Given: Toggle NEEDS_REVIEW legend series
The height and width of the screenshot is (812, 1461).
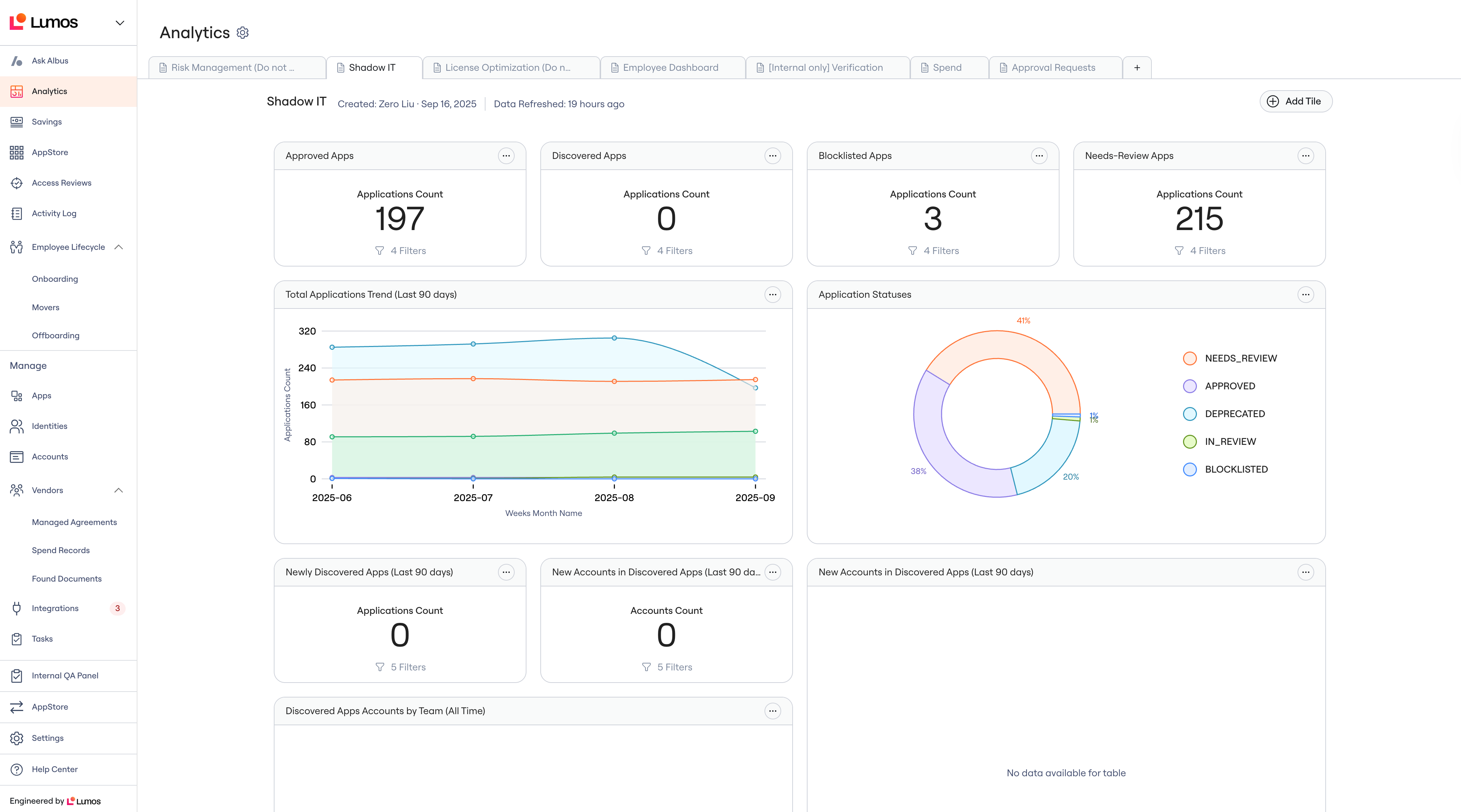Looking at the screenshot, I should 1230,358.
